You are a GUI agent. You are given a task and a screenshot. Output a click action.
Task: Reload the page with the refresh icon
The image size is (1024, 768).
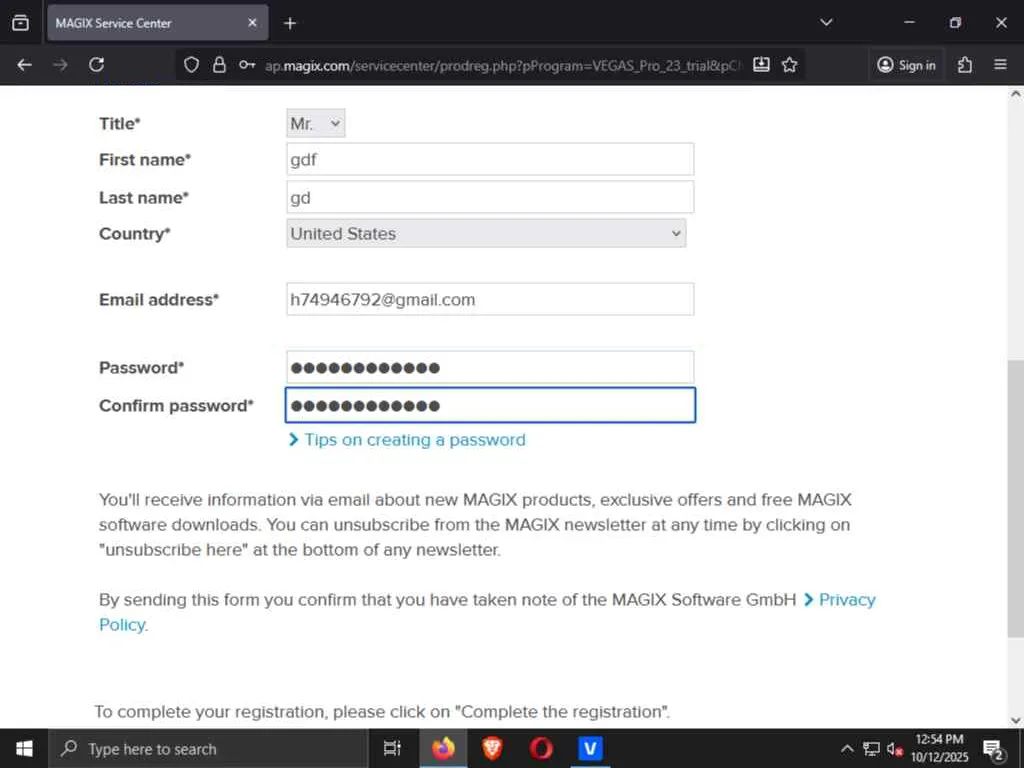[x=97, y=65]
